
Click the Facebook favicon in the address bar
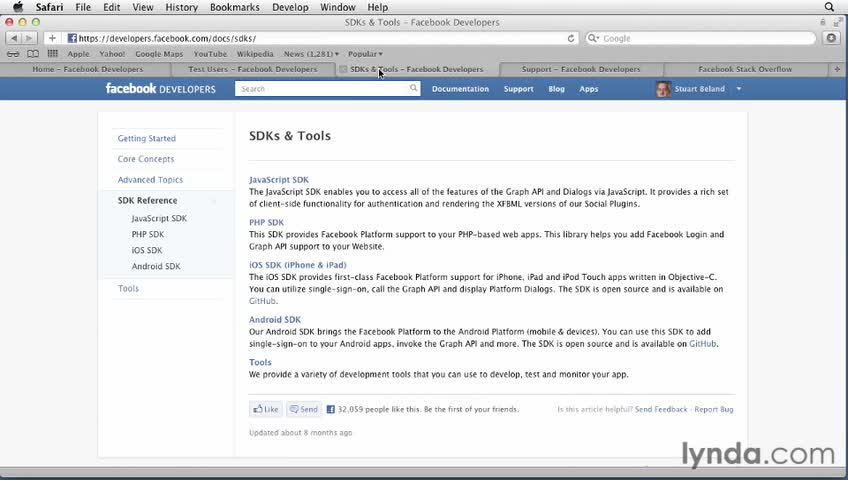click(72, 38)
